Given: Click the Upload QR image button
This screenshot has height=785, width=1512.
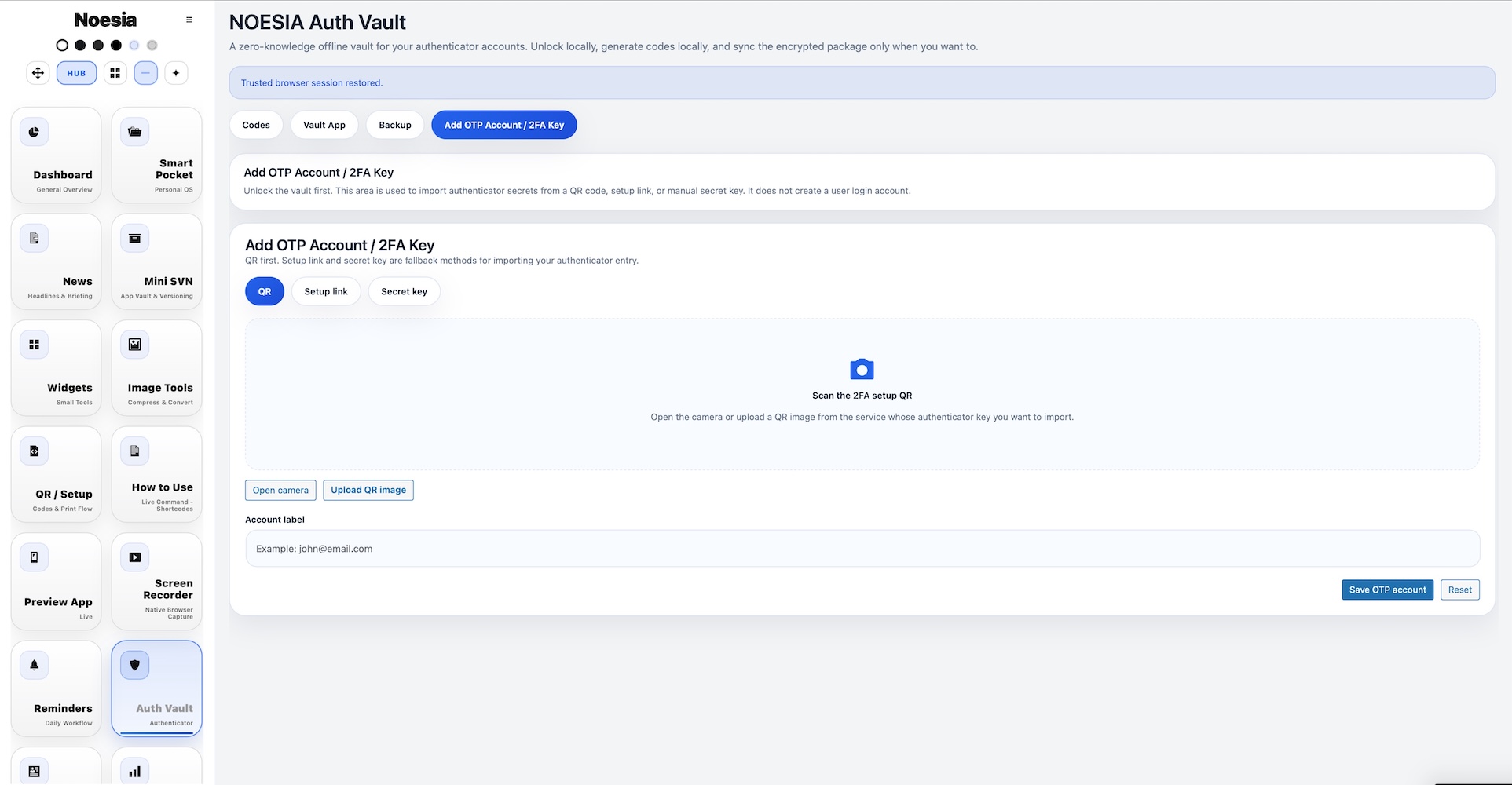Looking at the screenshot, I should click(x=368, y=490).
